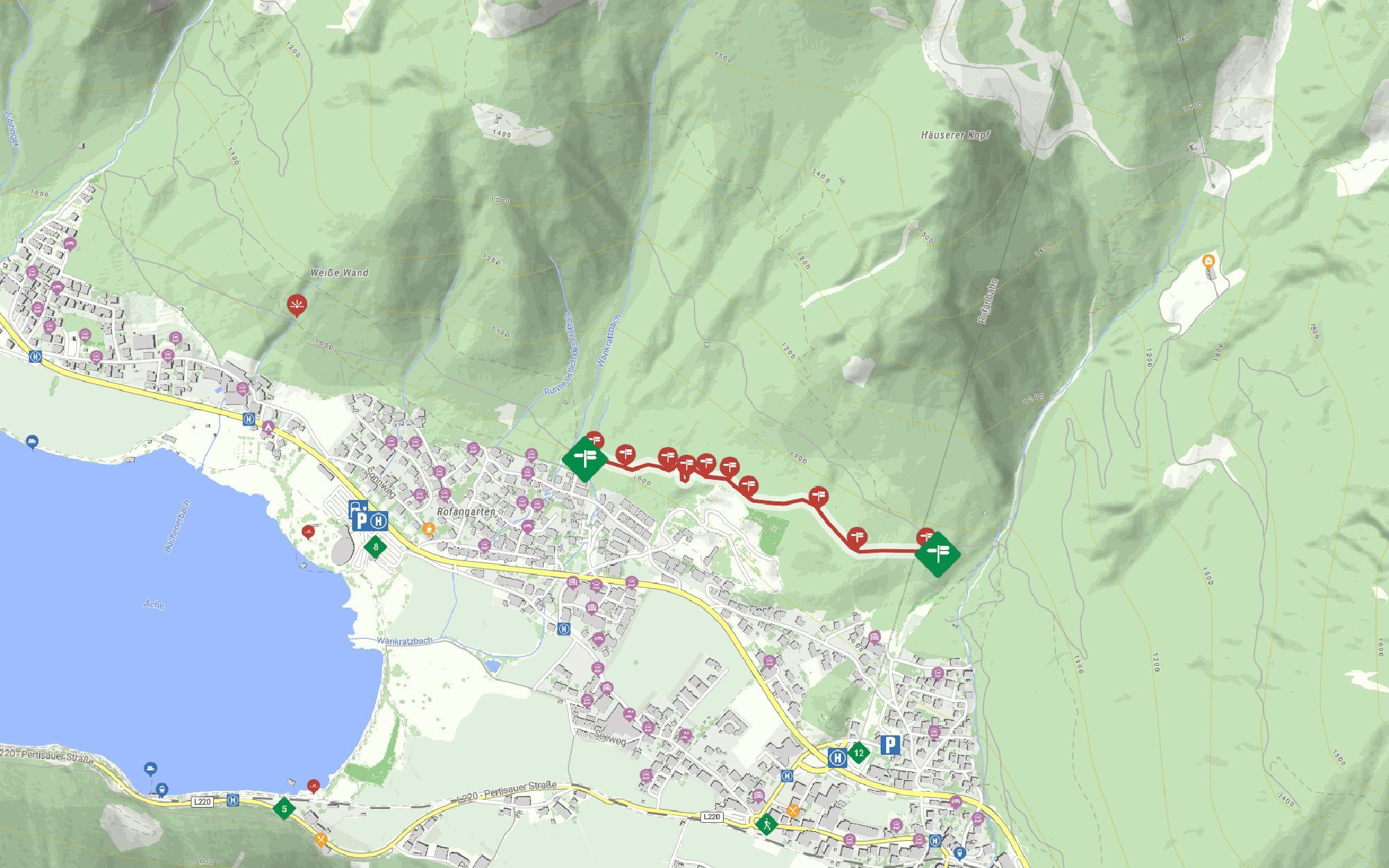Open the green cluster marker numbered 12

click(858, 753)
